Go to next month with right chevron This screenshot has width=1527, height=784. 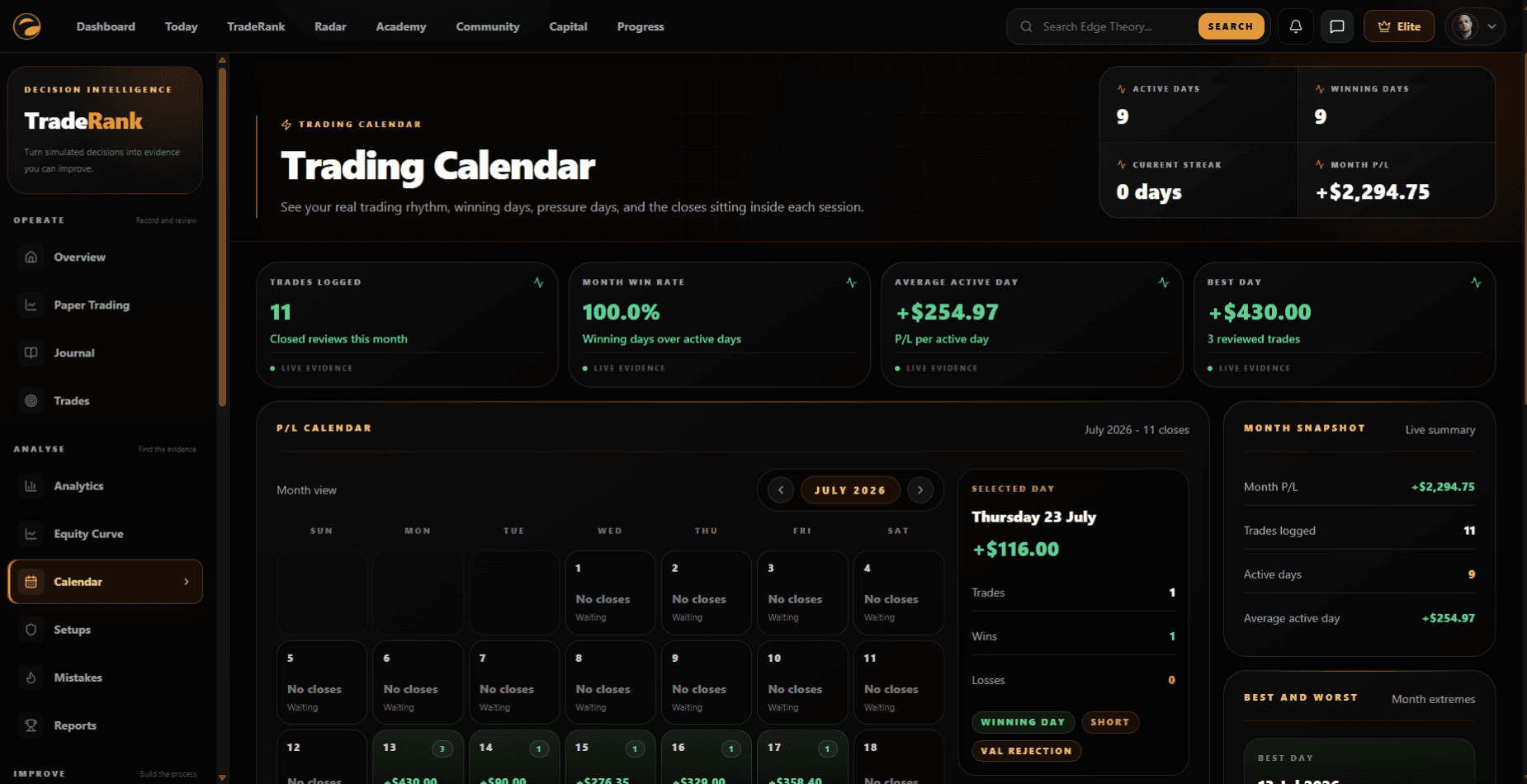920,490
